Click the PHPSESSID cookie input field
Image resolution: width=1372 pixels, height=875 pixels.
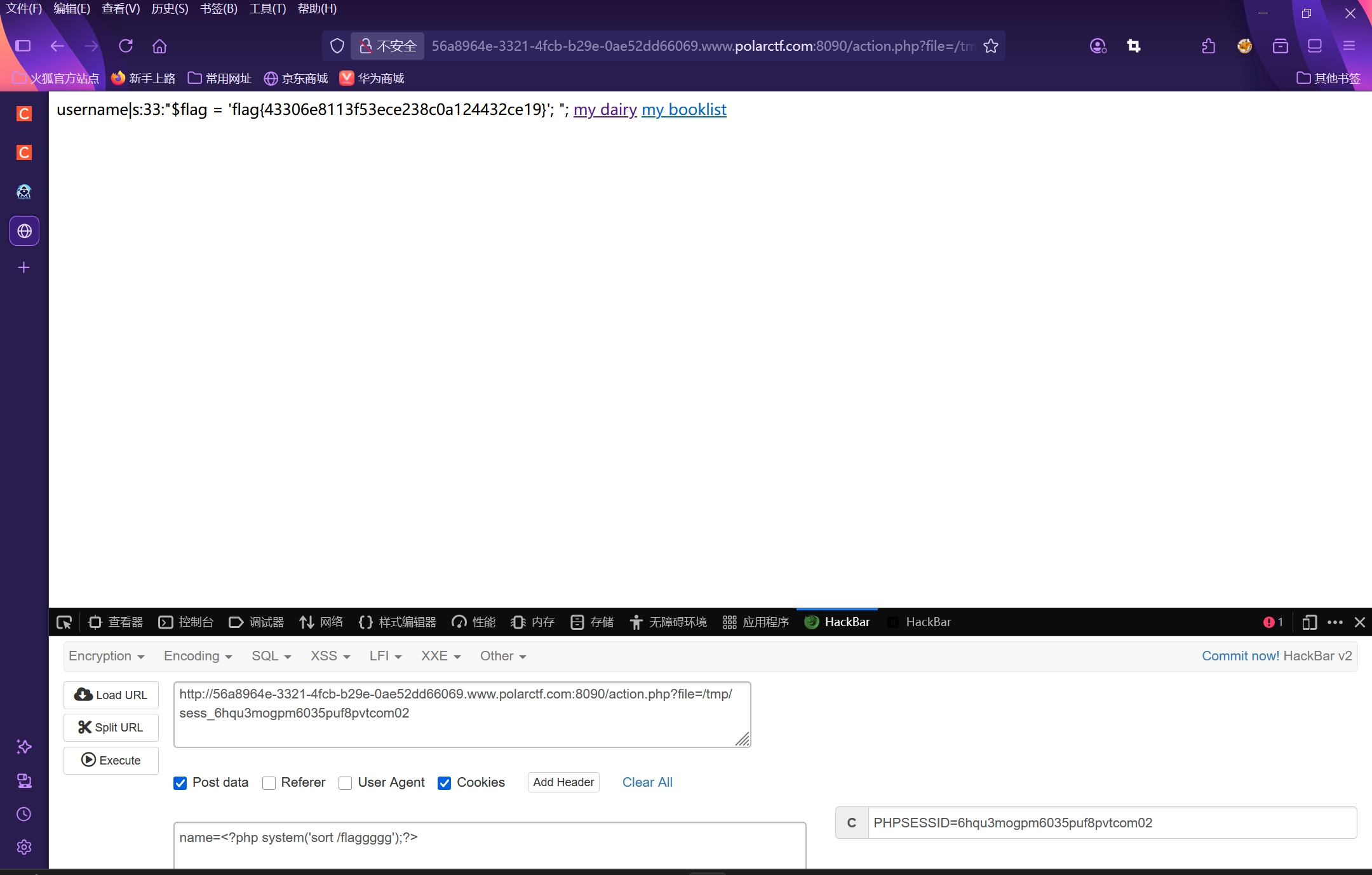tap(1112, 823)
